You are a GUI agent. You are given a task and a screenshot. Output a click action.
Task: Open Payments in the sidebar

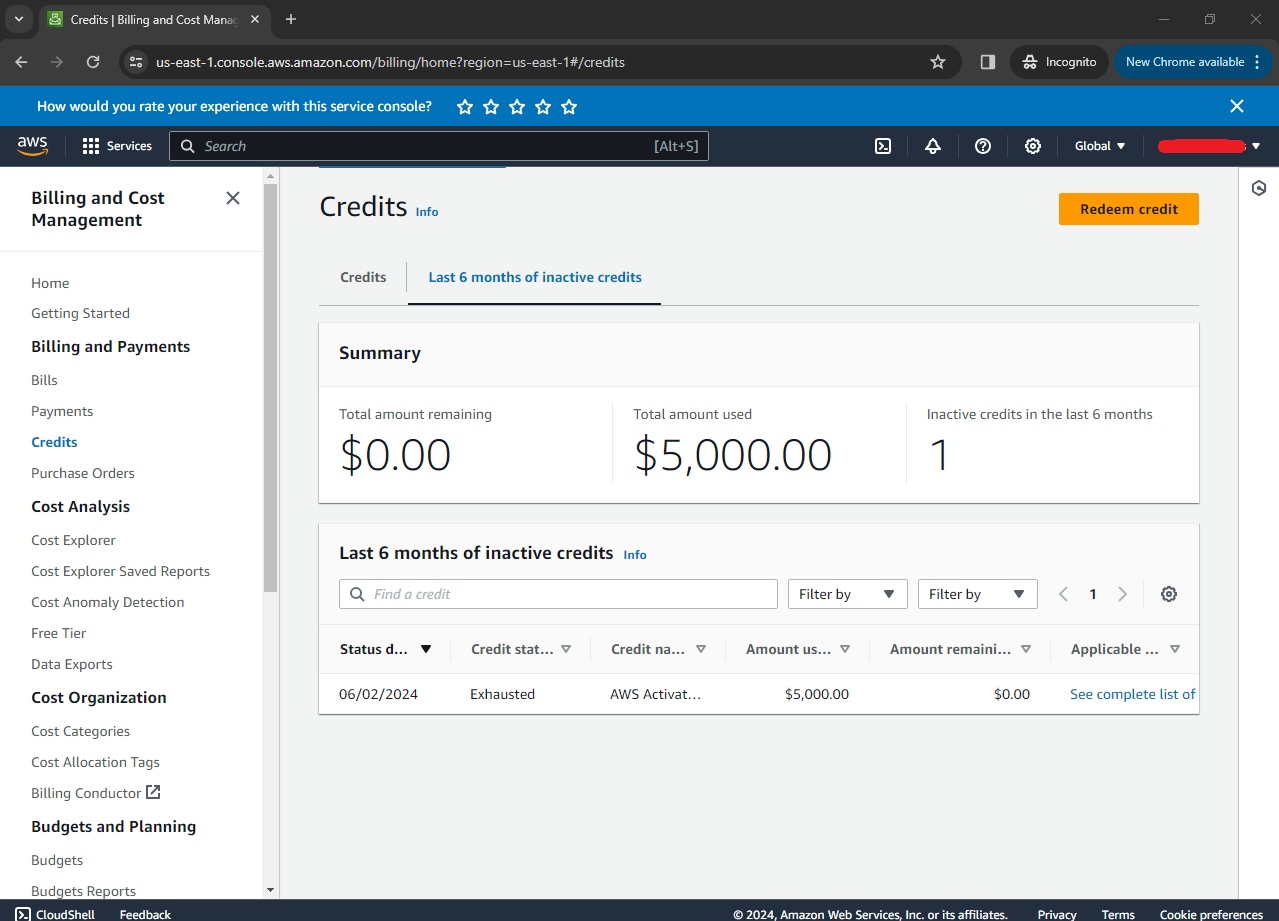tap(62, 411)
